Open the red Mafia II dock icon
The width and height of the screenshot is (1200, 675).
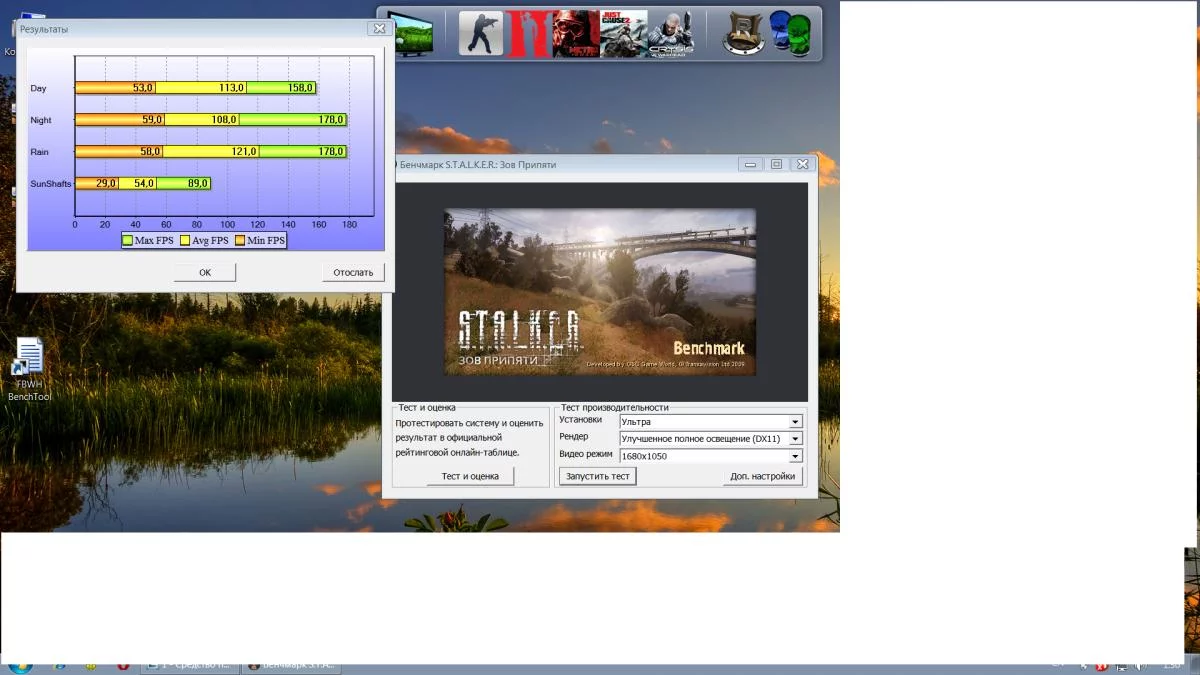[x=528, y=33]
